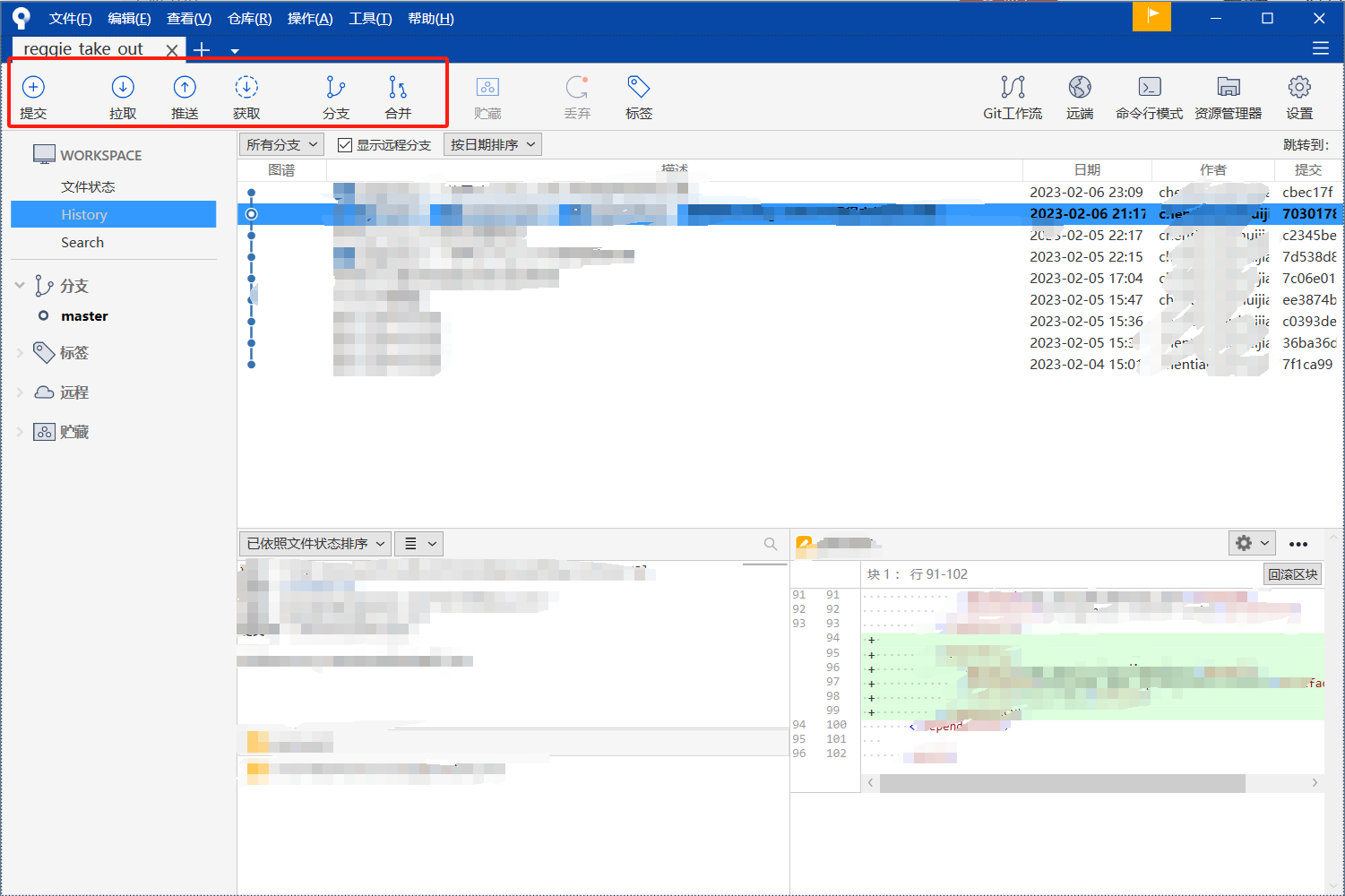1345x896 pixels.
Task: Open the 文件(F) menu
Action: click(x=71, y=18)
